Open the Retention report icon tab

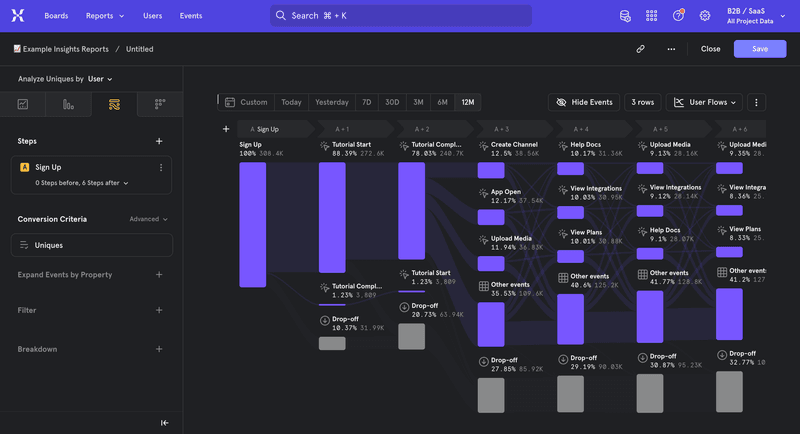click(x=159, y=104)
